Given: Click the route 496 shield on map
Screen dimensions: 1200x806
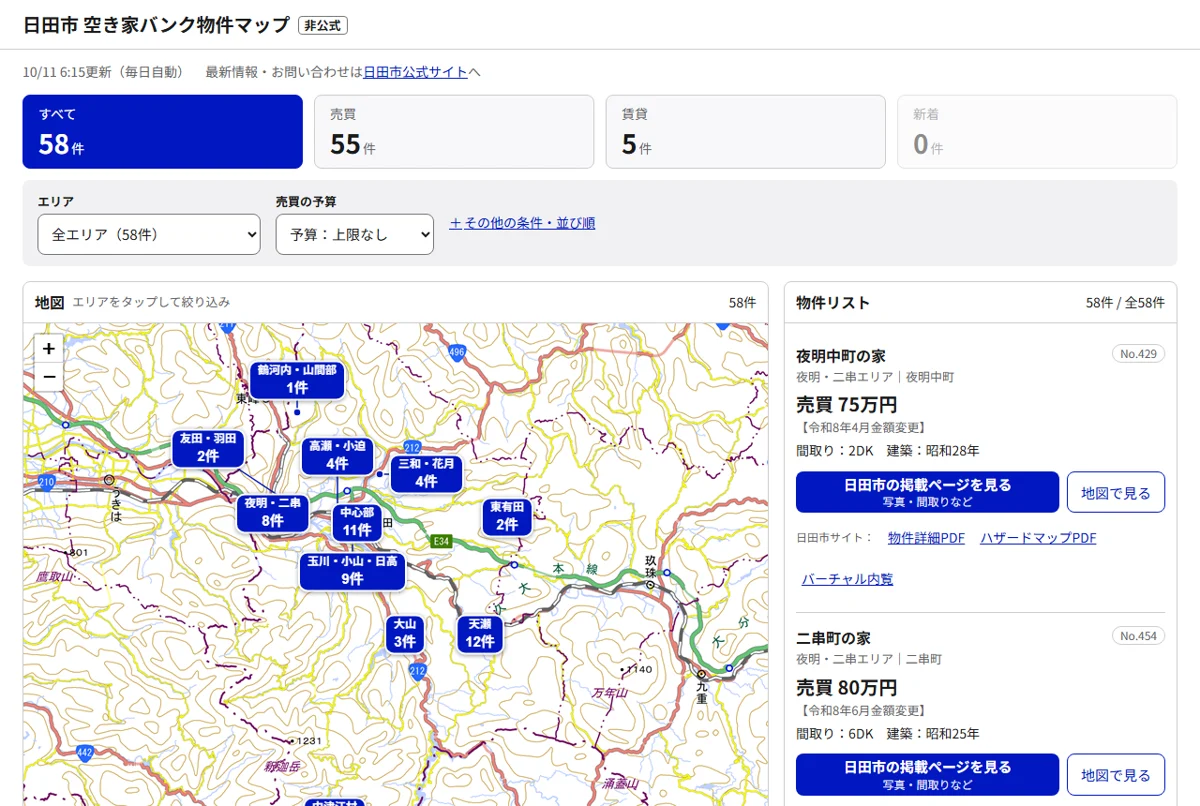Looking at the screenshot, I should (x=457, y=352).
